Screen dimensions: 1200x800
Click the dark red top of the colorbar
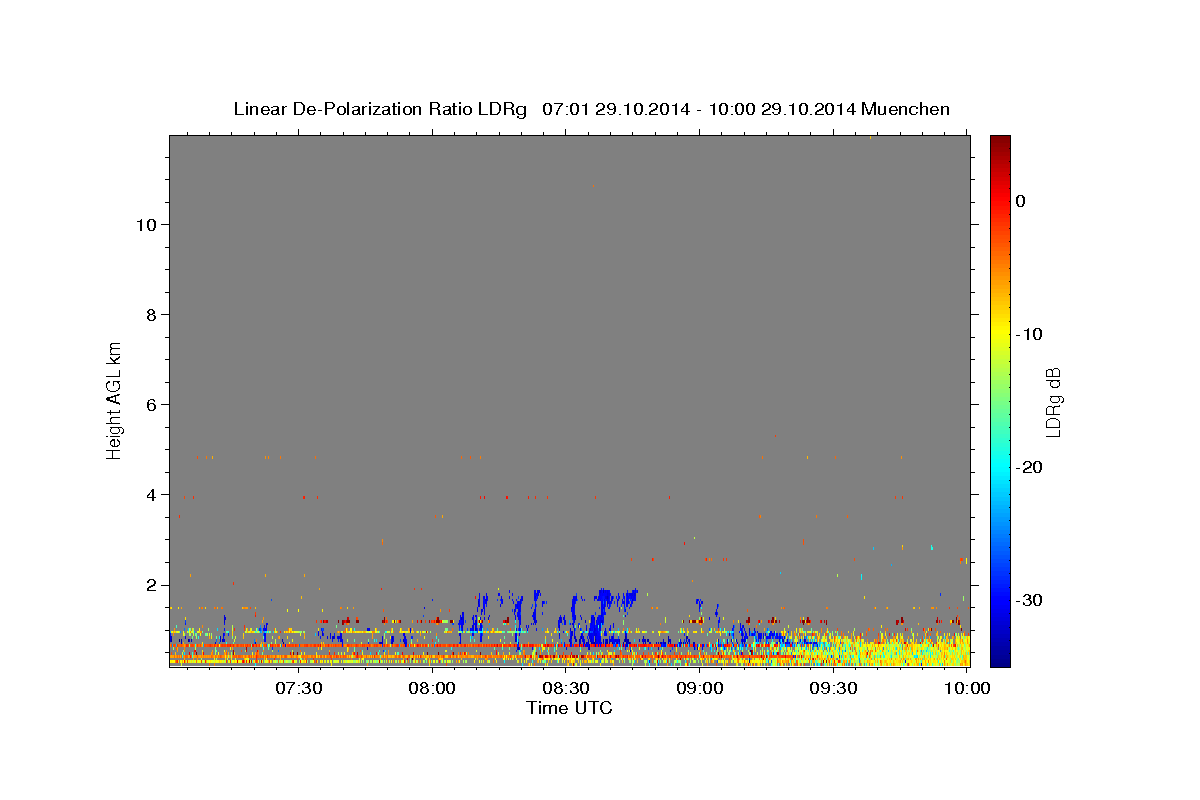(1000, 143)
